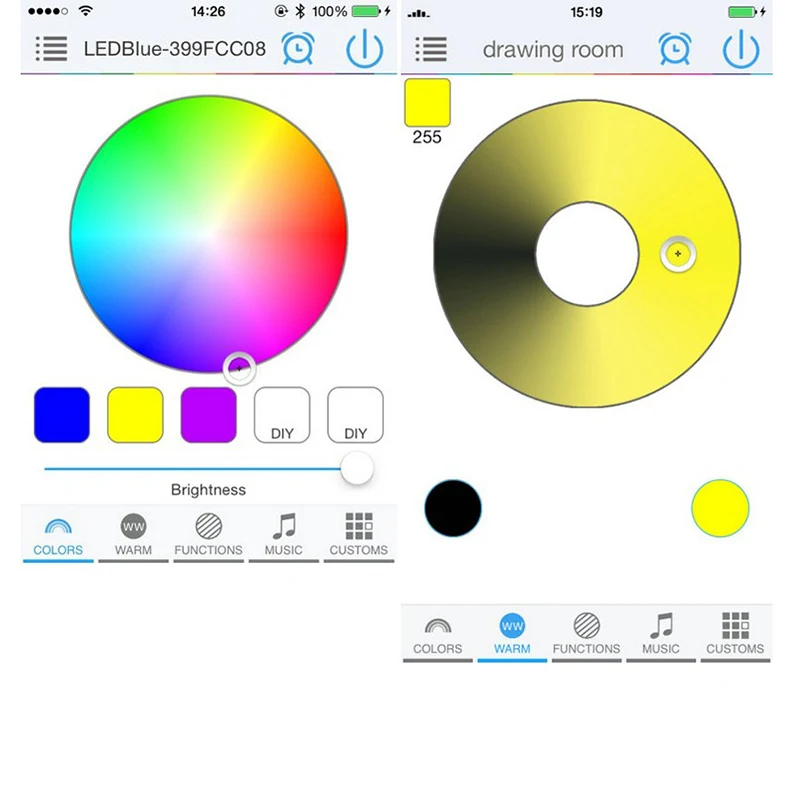Open FUNCTIONS tab on left screen
Viewport: 800px width, 800px height.
pyautogui.click(x=209, y=535)
